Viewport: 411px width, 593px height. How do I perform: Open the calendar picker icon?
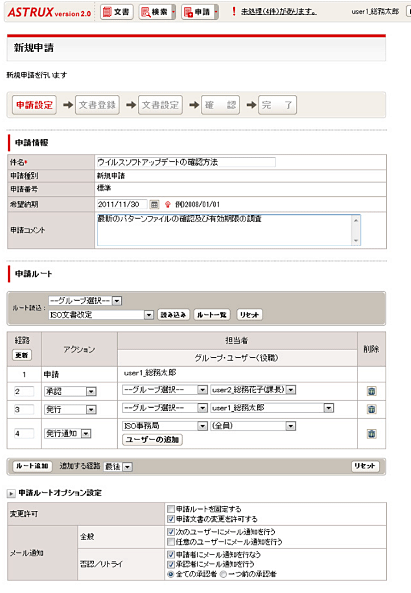click(154, 205)
